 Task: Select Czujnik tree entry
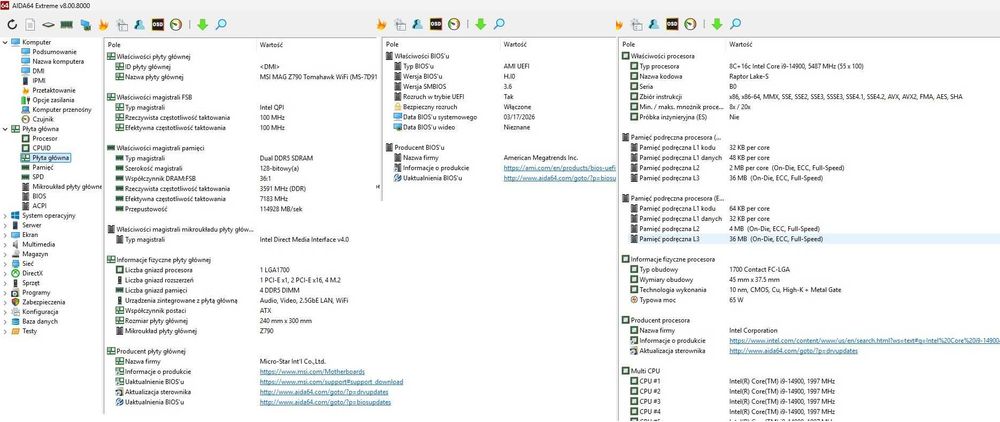pyautogui.click(x=43, y=119)
